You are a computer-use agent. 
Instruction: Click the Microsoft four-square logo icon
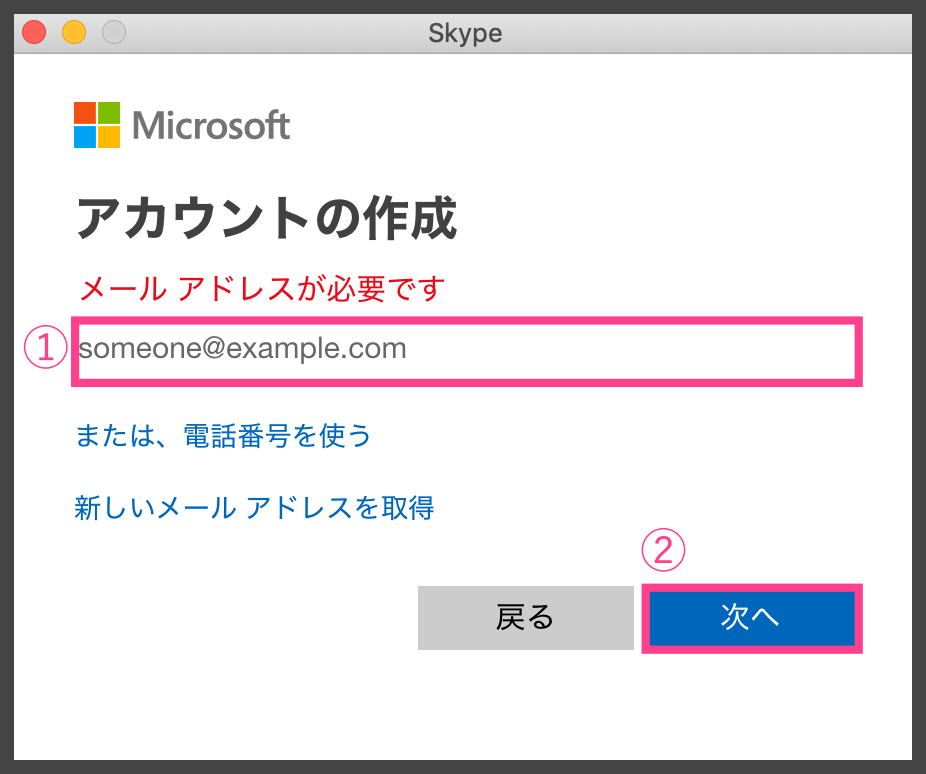click(x=97, y=125)
